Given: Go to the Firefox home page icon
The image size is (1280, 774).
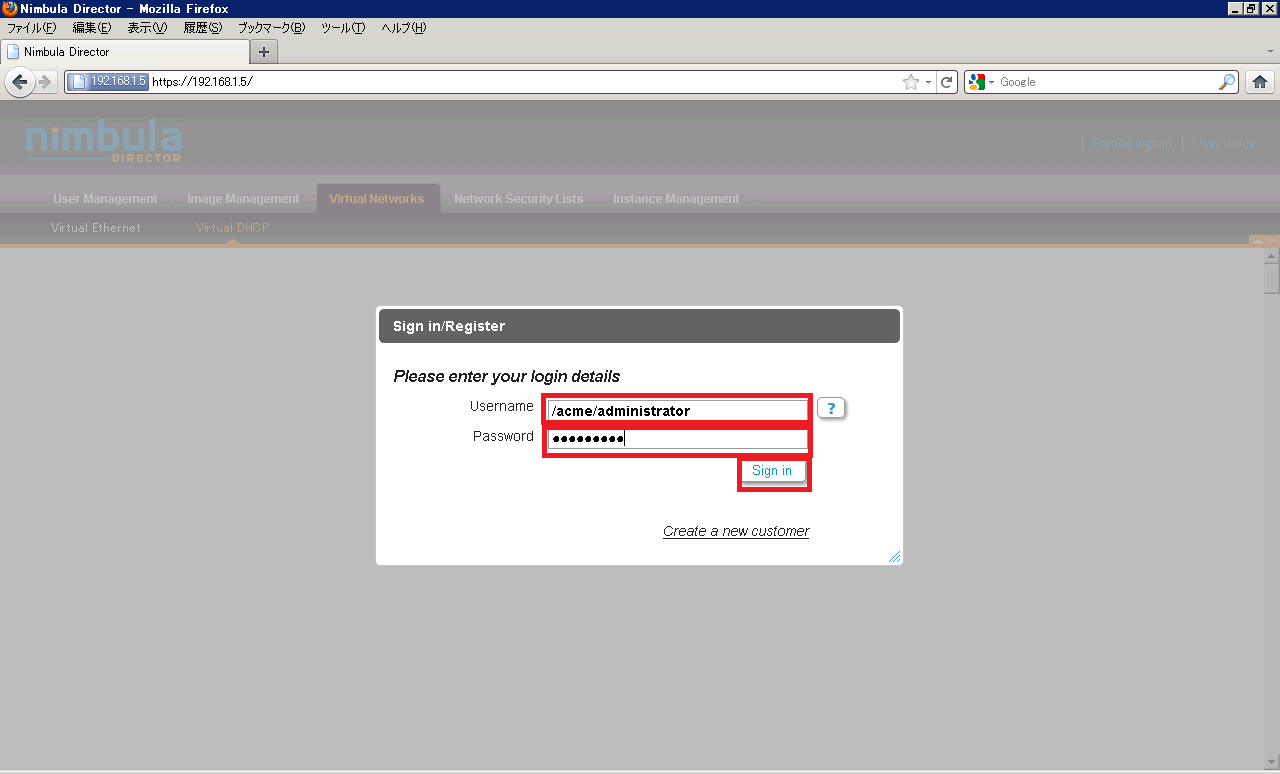Looking at the screenshot, I should [x=1261, y=82].
